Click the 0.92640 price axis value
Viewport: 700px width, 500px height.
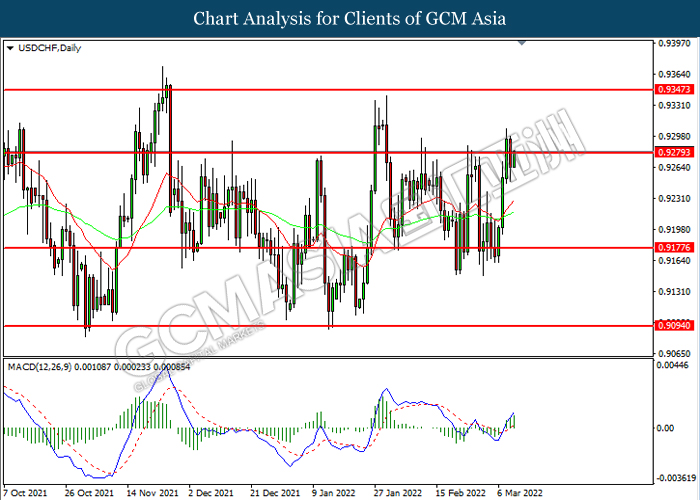[x=675, y=167]
